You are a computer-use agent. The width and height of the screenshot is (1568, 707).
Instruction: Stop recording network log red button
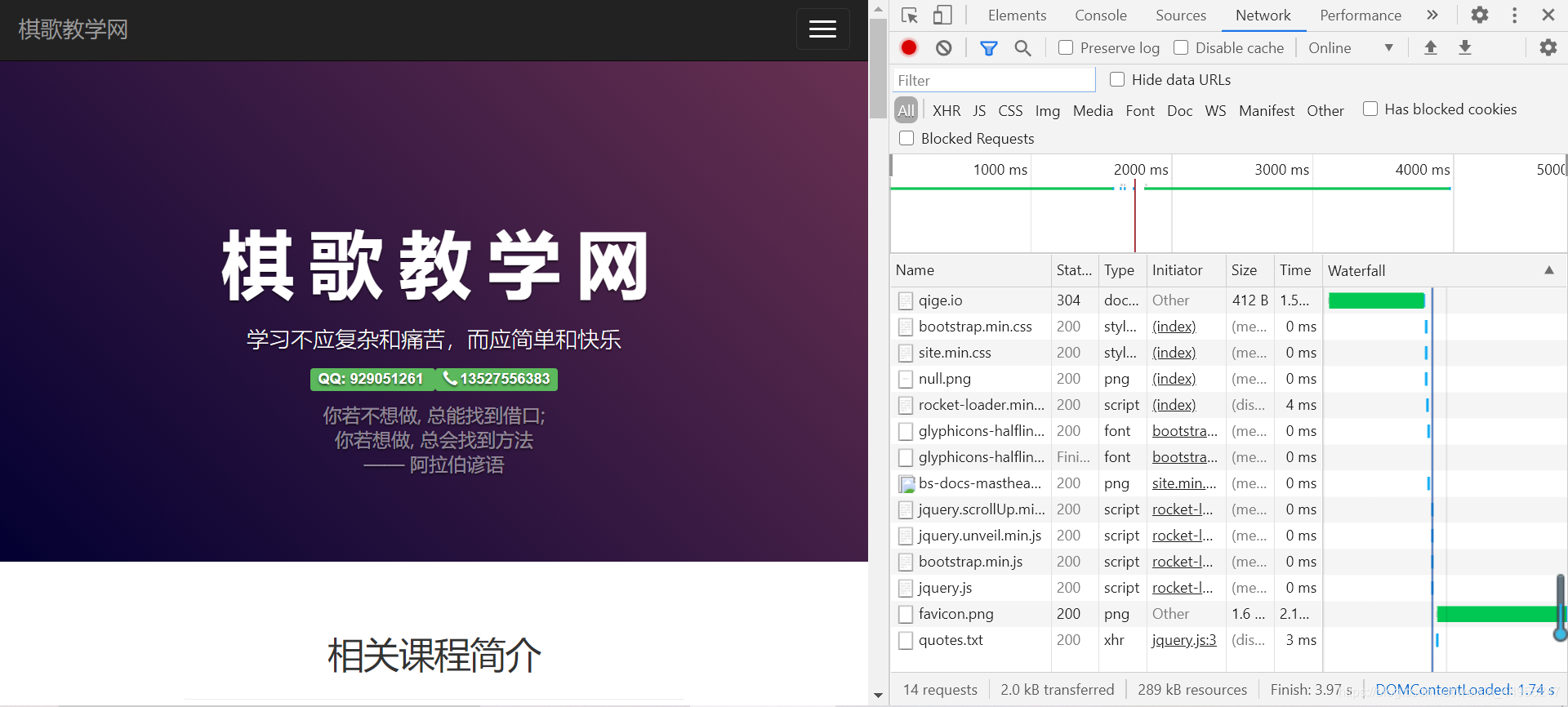[x=909, y=48]
